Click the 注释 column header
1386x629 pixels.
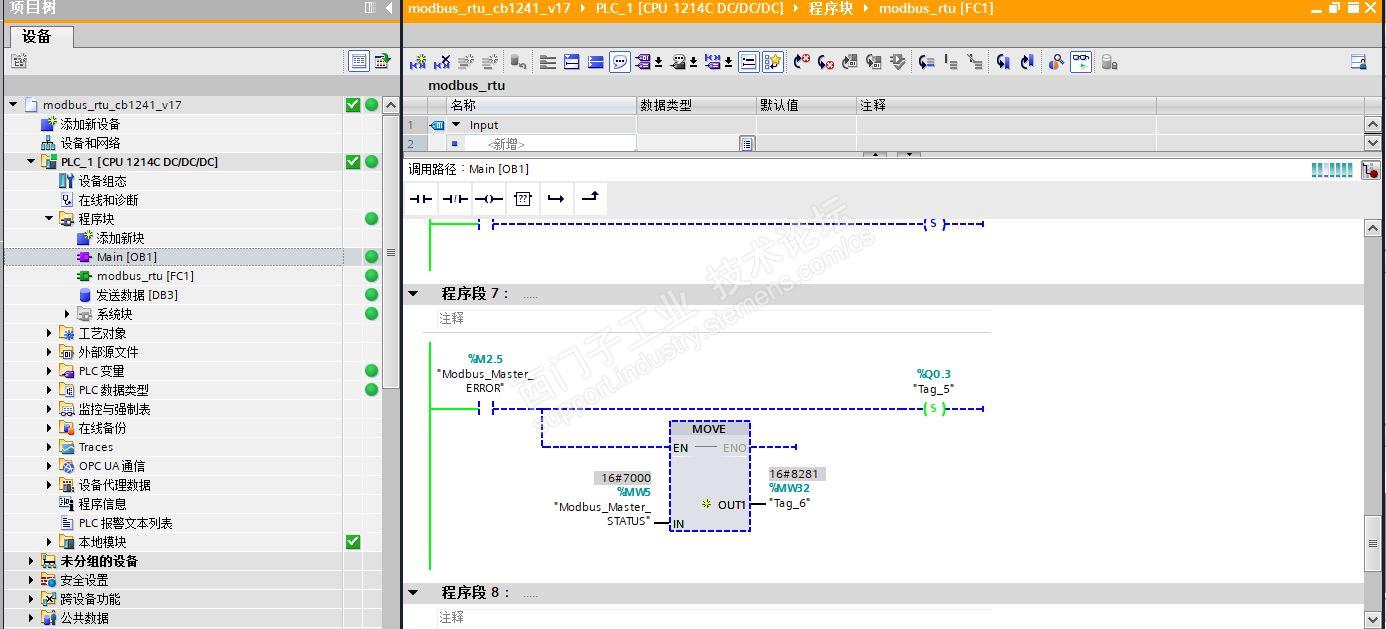(1006, 105)
